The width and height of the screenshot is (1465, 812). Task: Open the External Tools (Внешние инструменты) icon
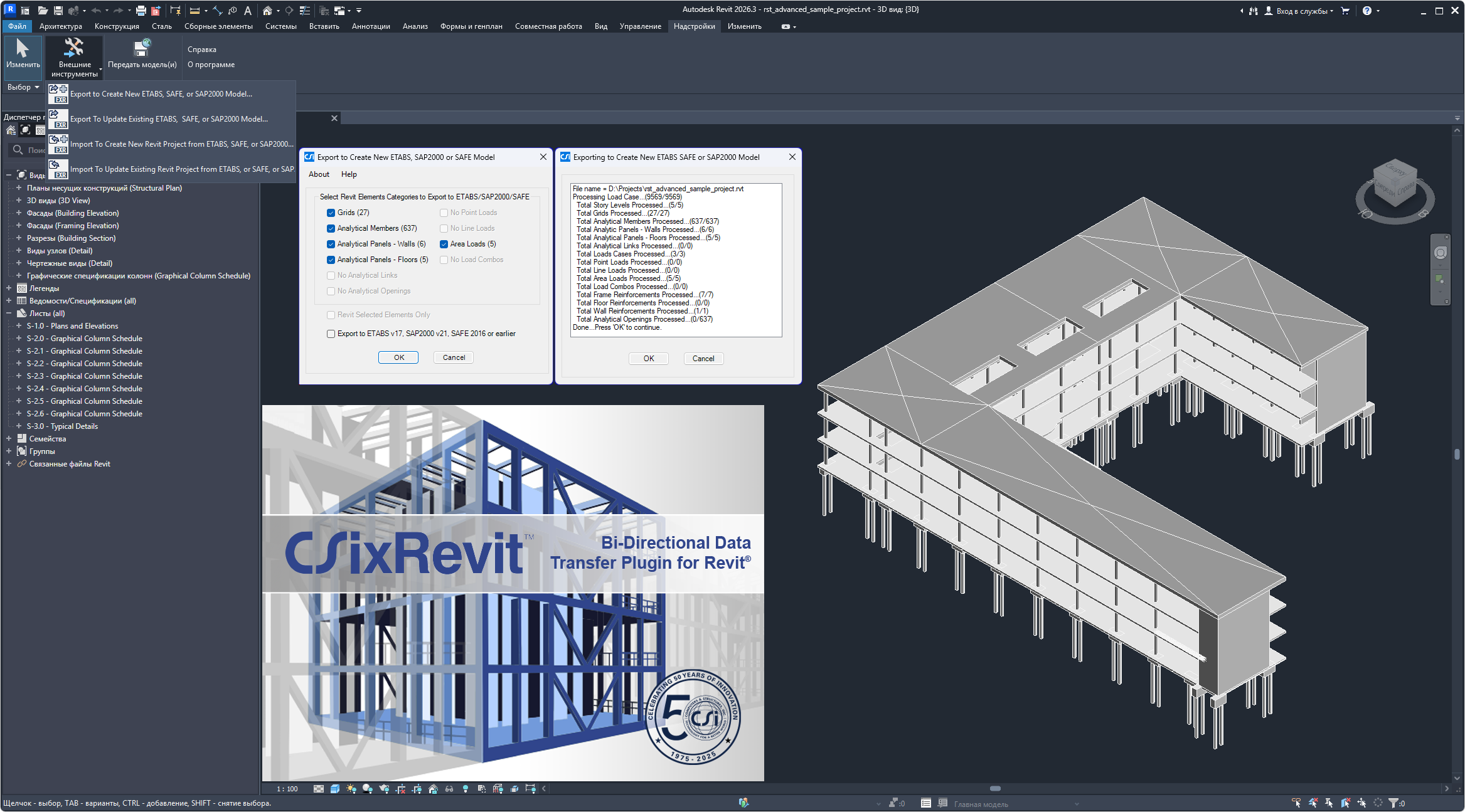74,48
